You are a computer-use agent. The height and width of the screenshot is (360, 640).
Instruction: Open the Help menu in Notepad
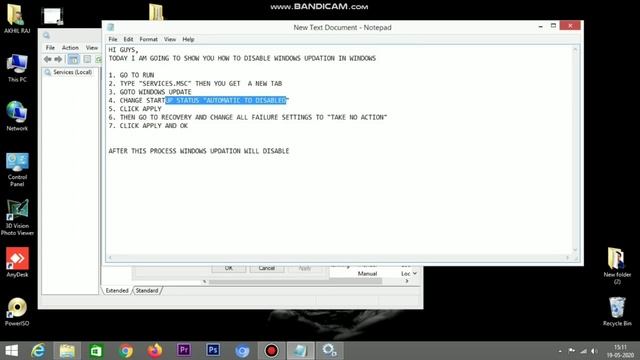coord(188,39)
